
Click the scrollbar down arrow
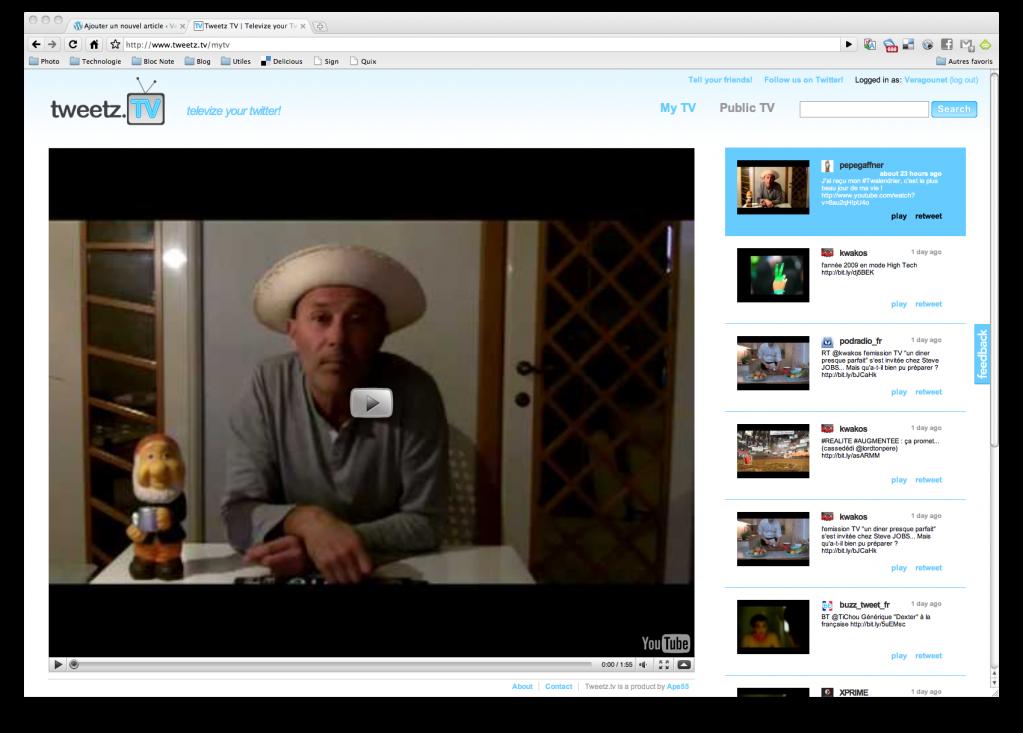(x=994, y=683)
